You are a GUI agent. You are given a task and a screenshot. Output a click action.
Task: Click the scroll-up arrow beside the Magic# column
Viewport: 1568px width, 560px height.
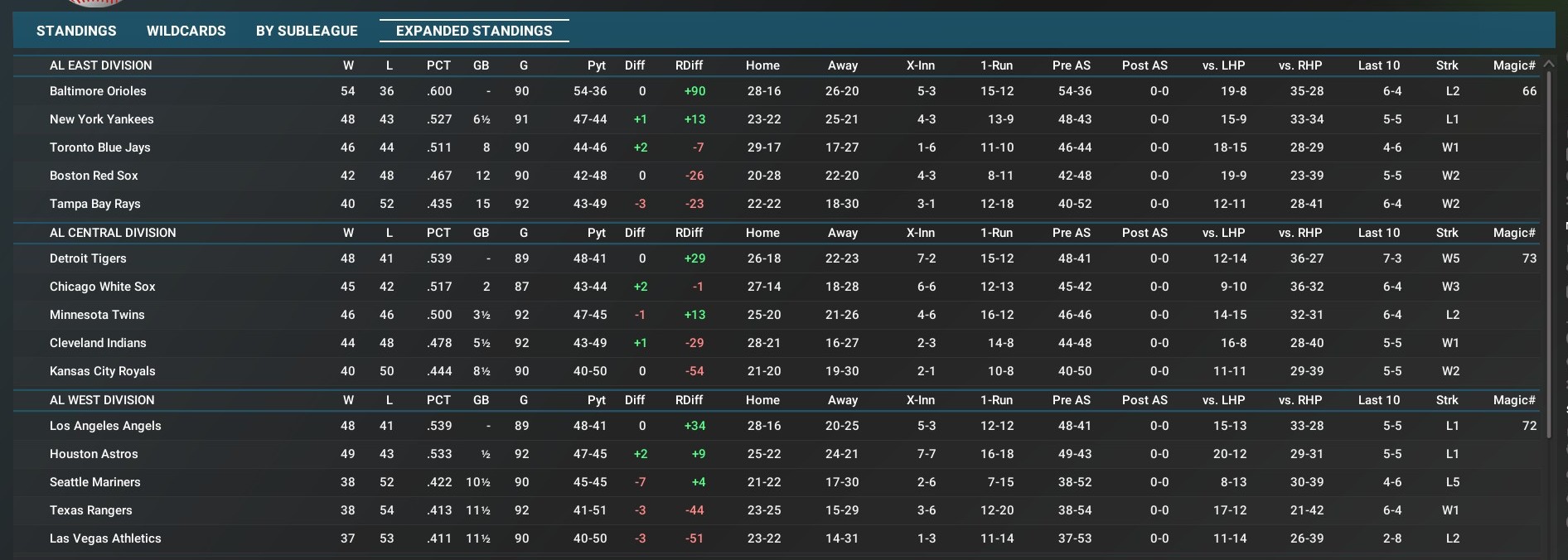(x=1548, y=64)
